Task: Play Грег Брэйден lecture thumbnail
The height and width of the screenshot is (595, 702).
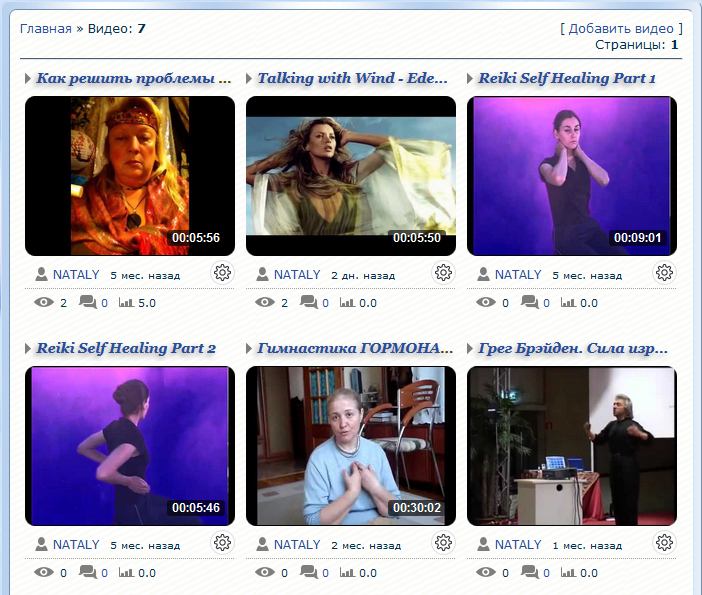Action: pos(572,446)
